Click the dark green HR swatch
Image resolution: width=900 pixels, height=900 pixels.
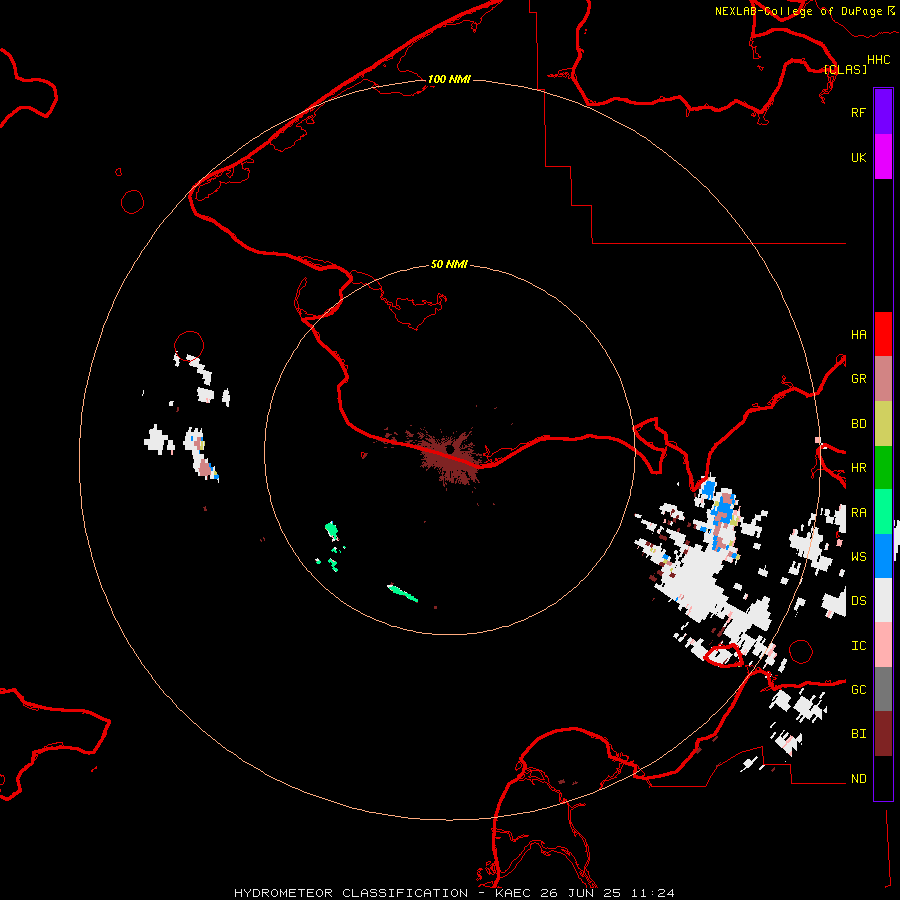(883, 468)
